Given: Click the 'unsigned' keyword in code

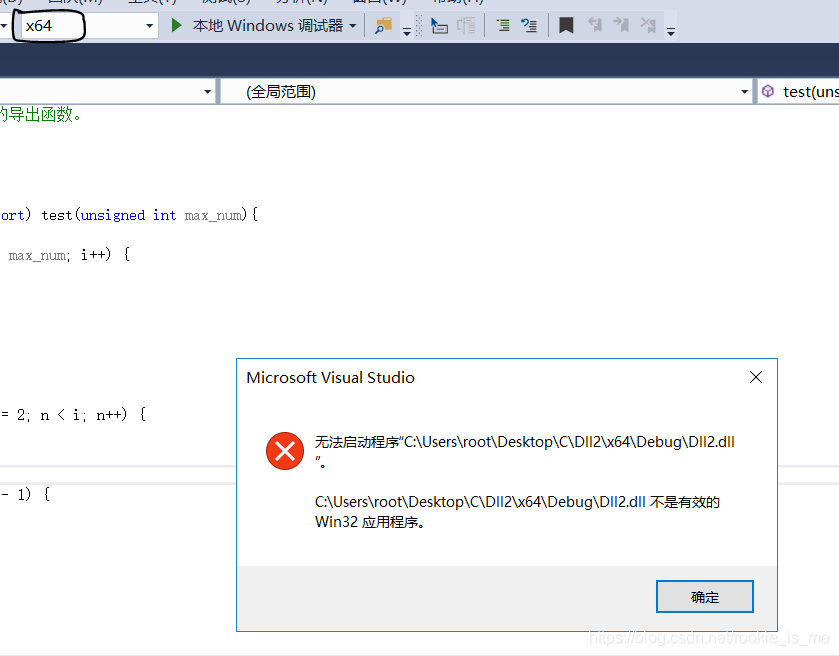Looking at the screenshot, I should (113, 215).
